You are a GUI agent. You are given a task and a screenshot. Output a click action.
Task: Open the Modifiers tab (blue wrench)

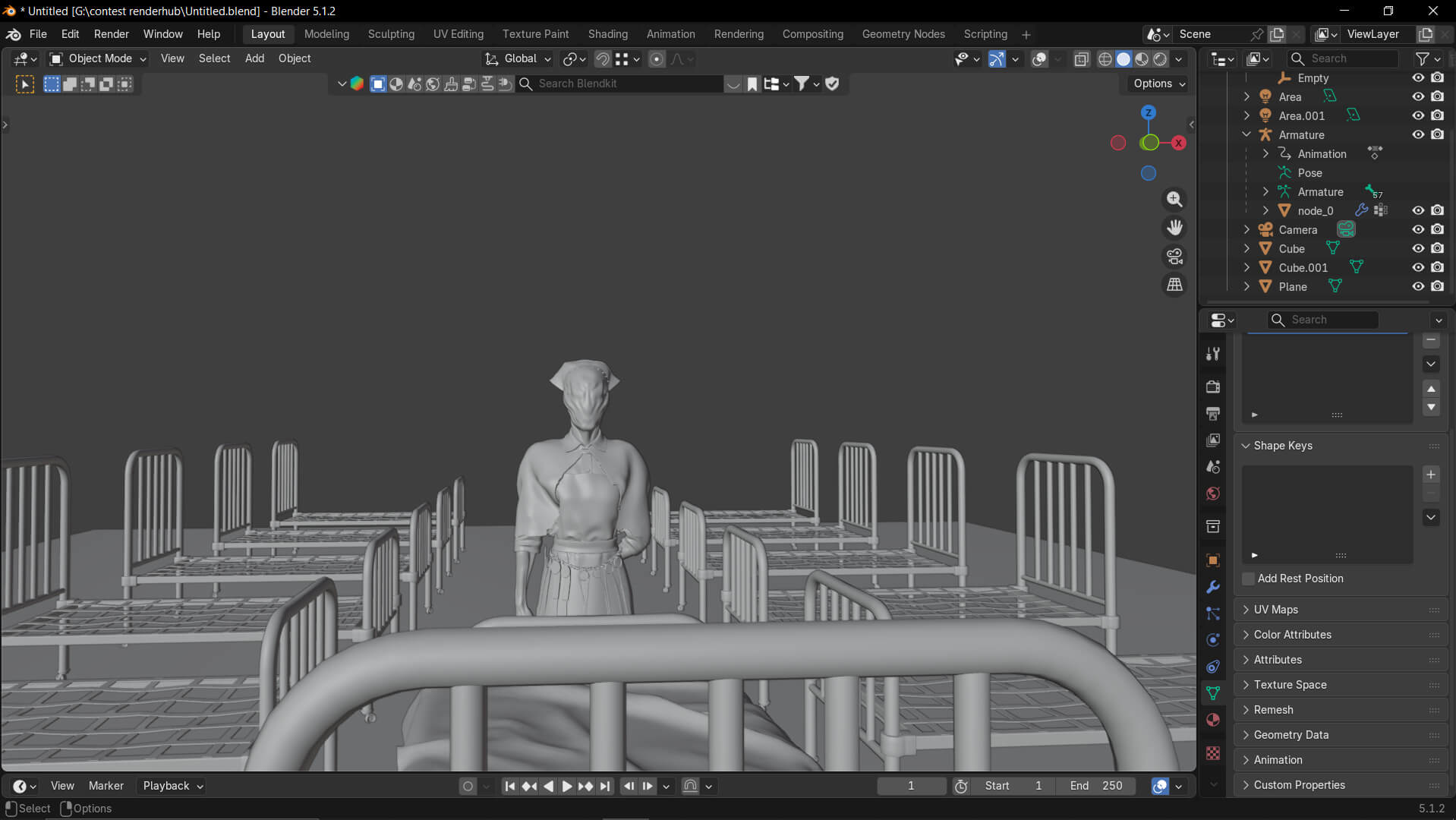point(1213,587)
